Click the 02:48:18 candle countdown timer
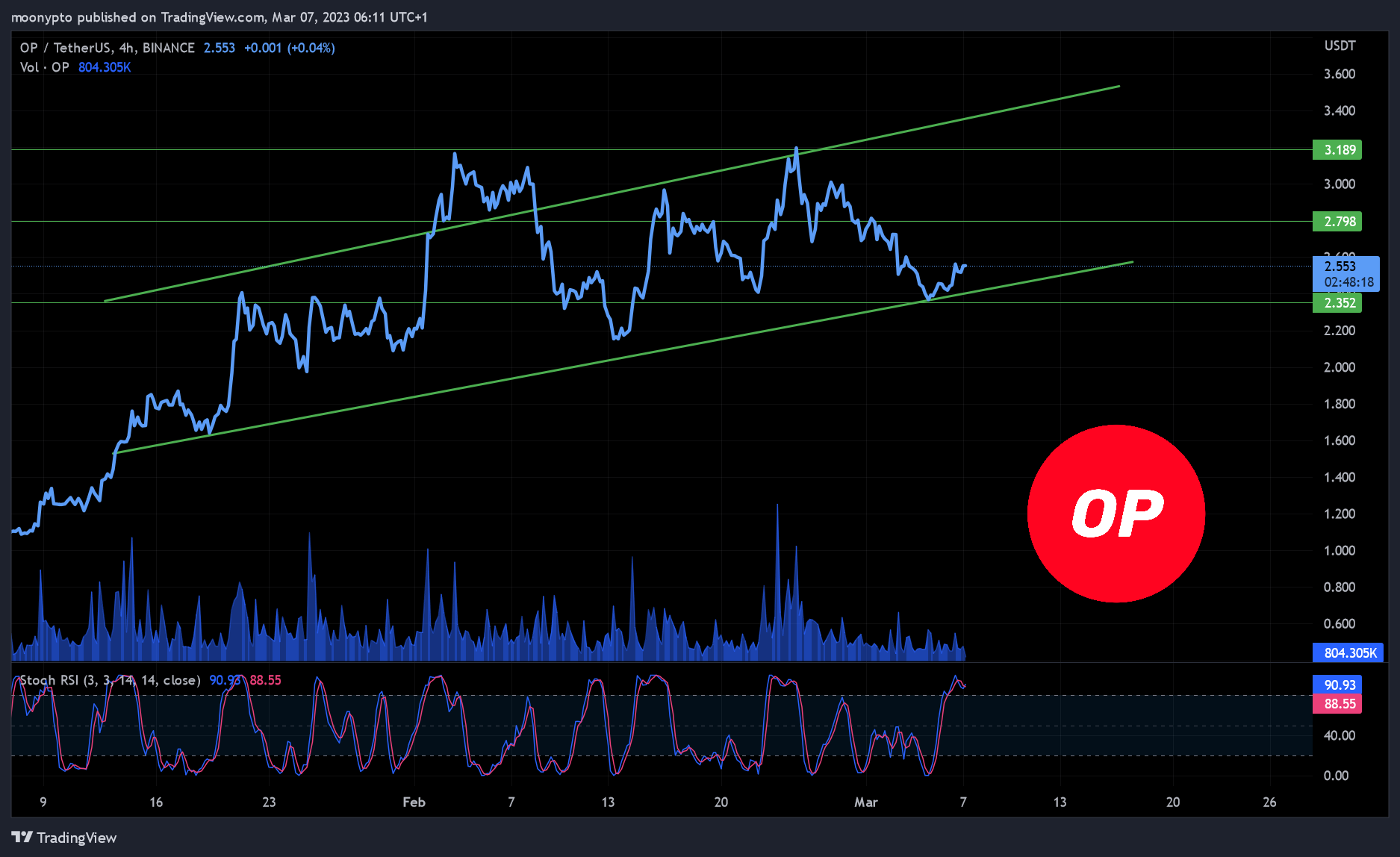 tap(1349, 282)
